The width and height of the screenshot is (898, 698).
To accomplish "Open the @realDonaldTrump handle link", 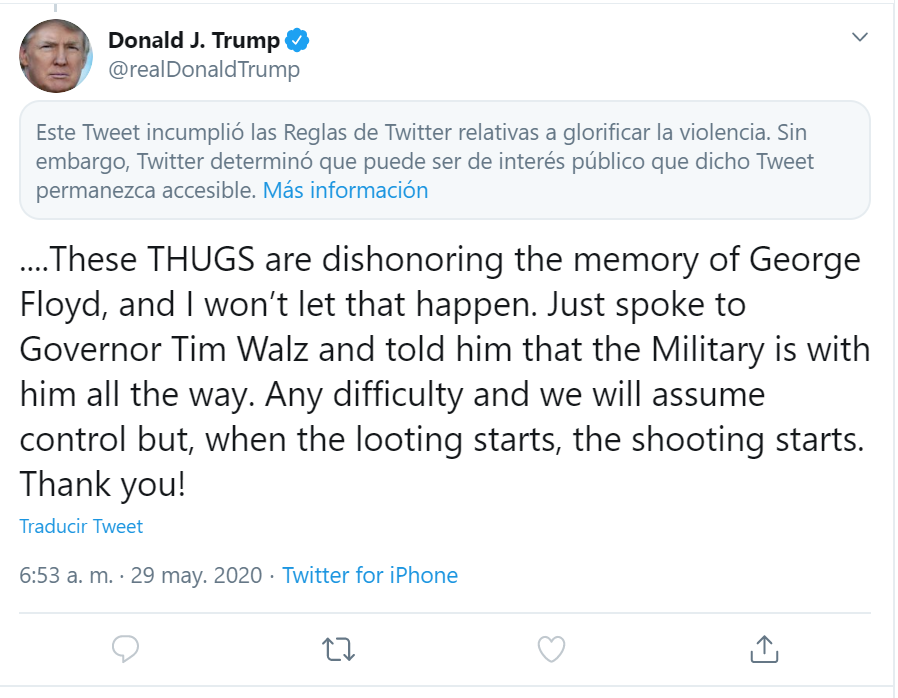I will [x=203, y=69].
